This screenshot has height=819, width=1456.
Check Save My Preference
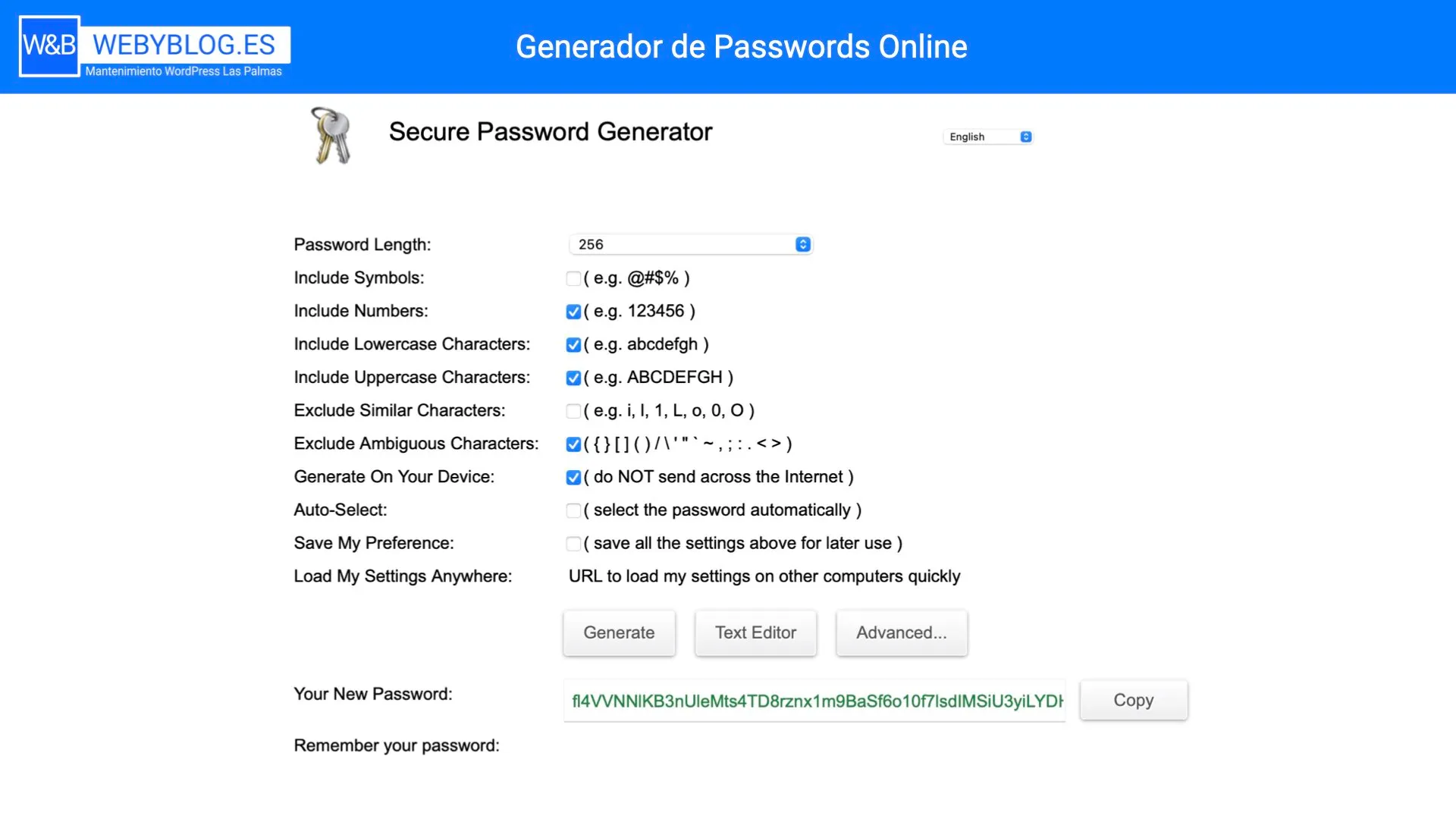point(573,543)
